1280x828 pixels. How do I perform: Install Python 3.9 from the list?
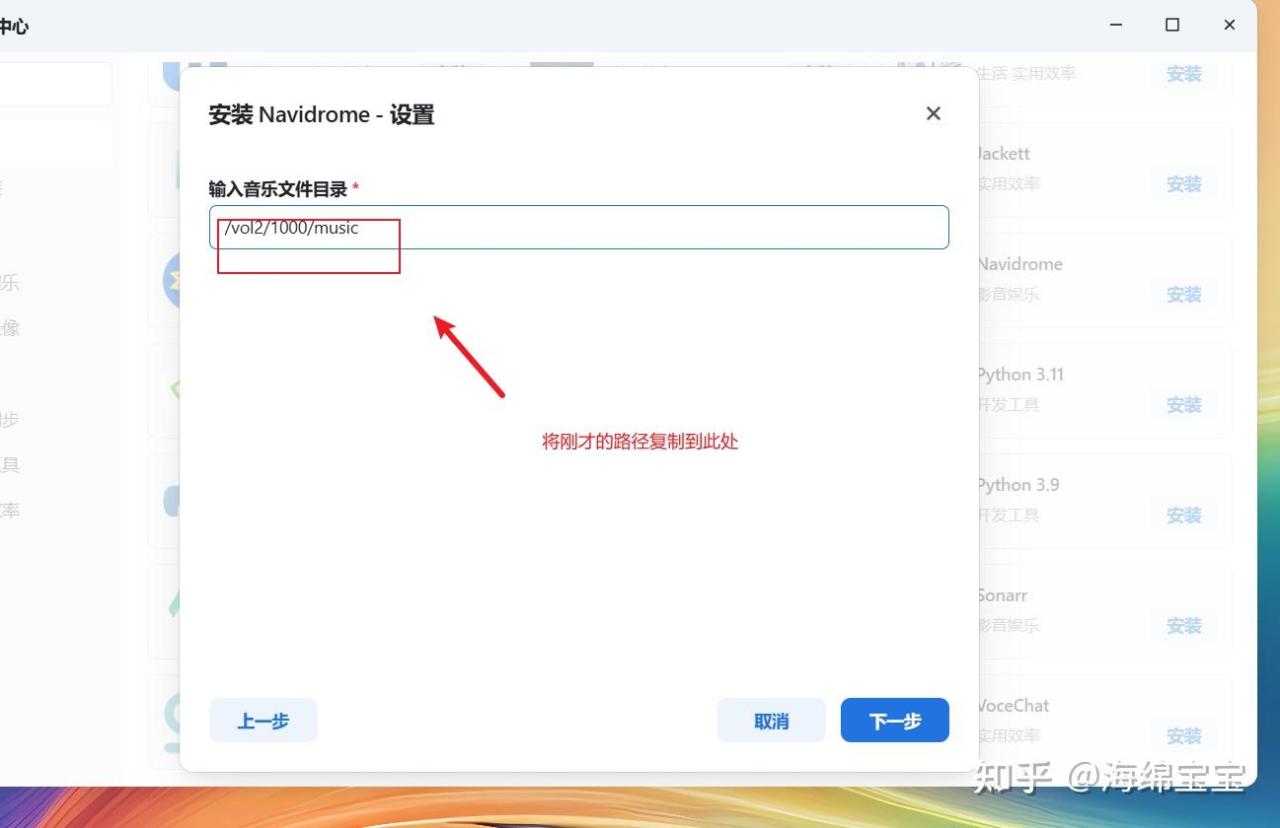pyautogui.click(x=1184, y=514)
